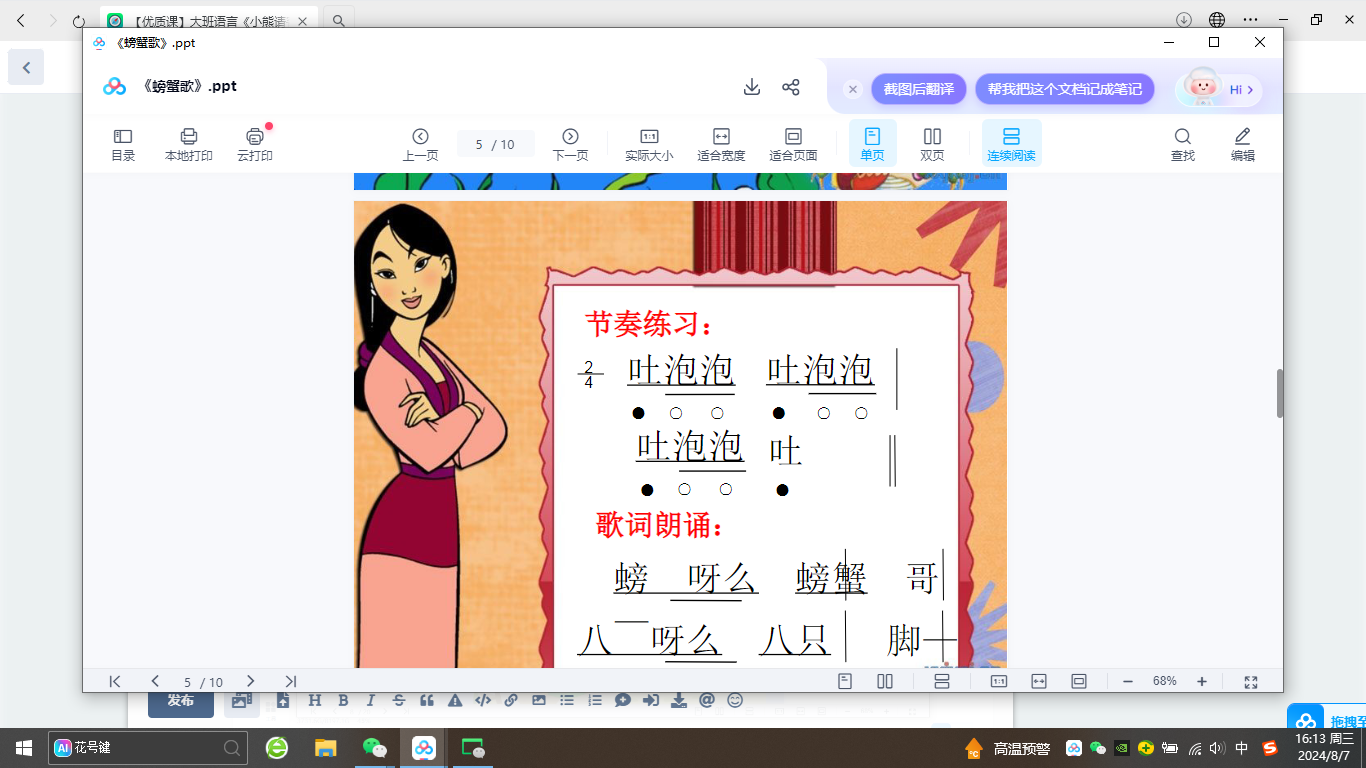
Task: Go to next page with 下一页
Action: (570, 145)
